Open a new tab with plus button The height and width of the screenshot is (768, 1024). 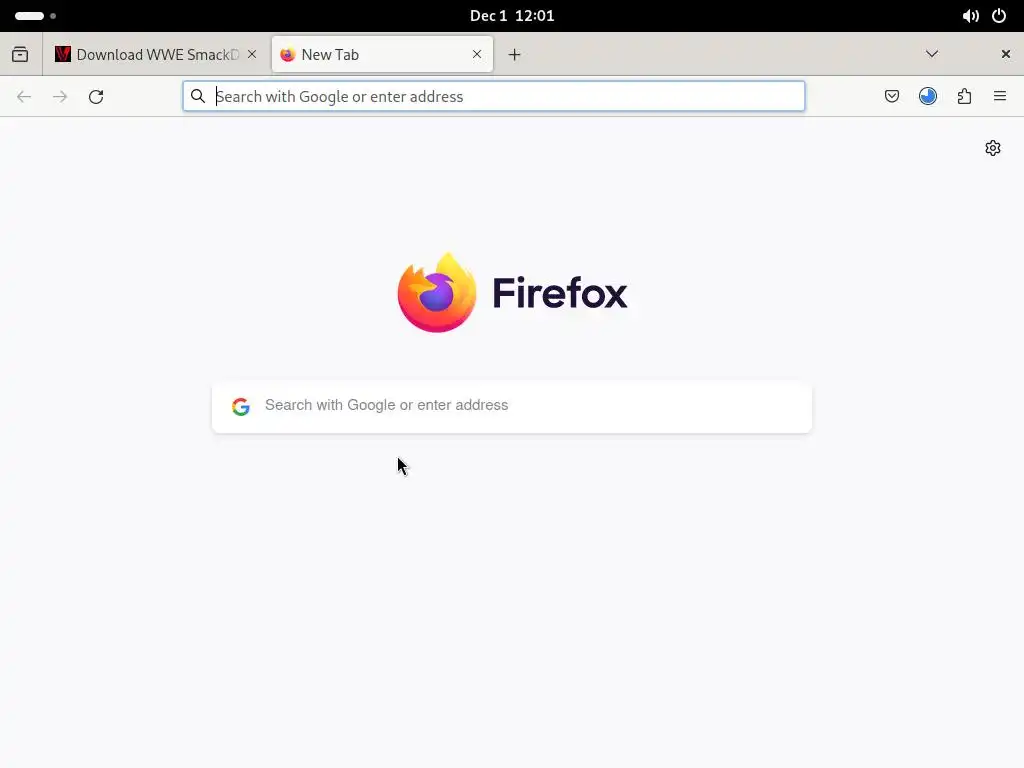pos(515,55)
